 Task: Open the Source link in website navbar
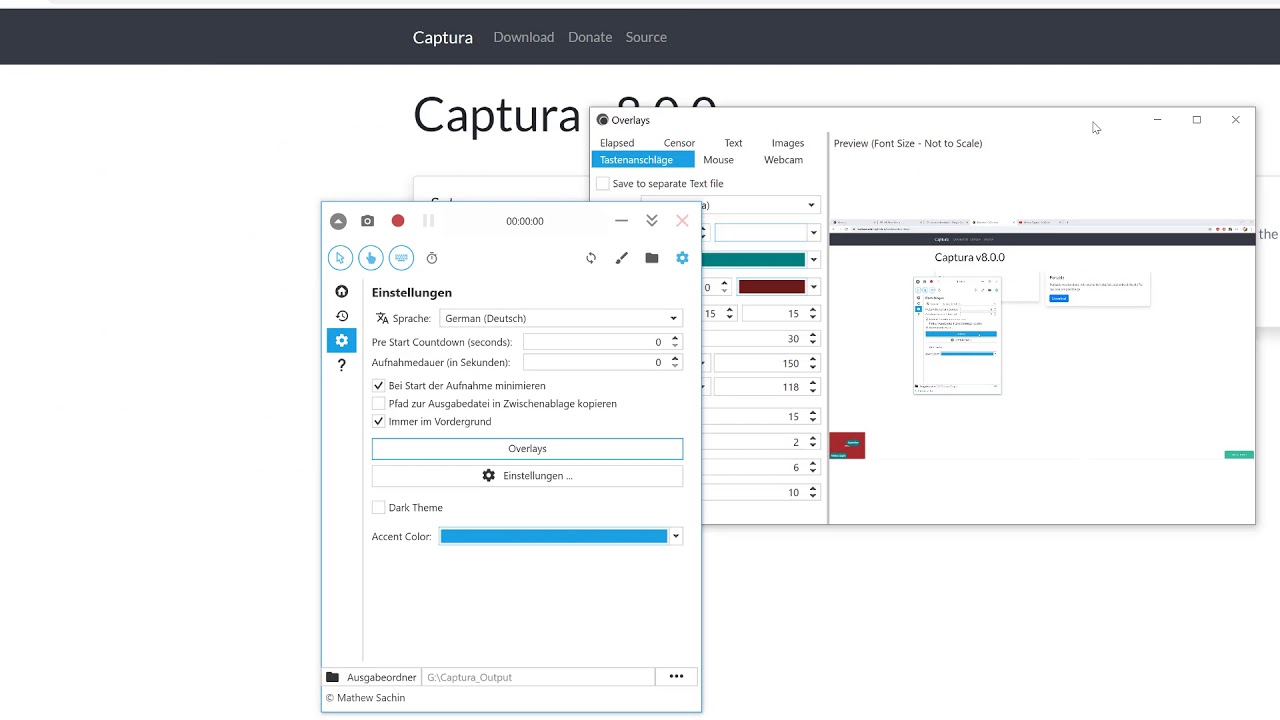point(646,37)
